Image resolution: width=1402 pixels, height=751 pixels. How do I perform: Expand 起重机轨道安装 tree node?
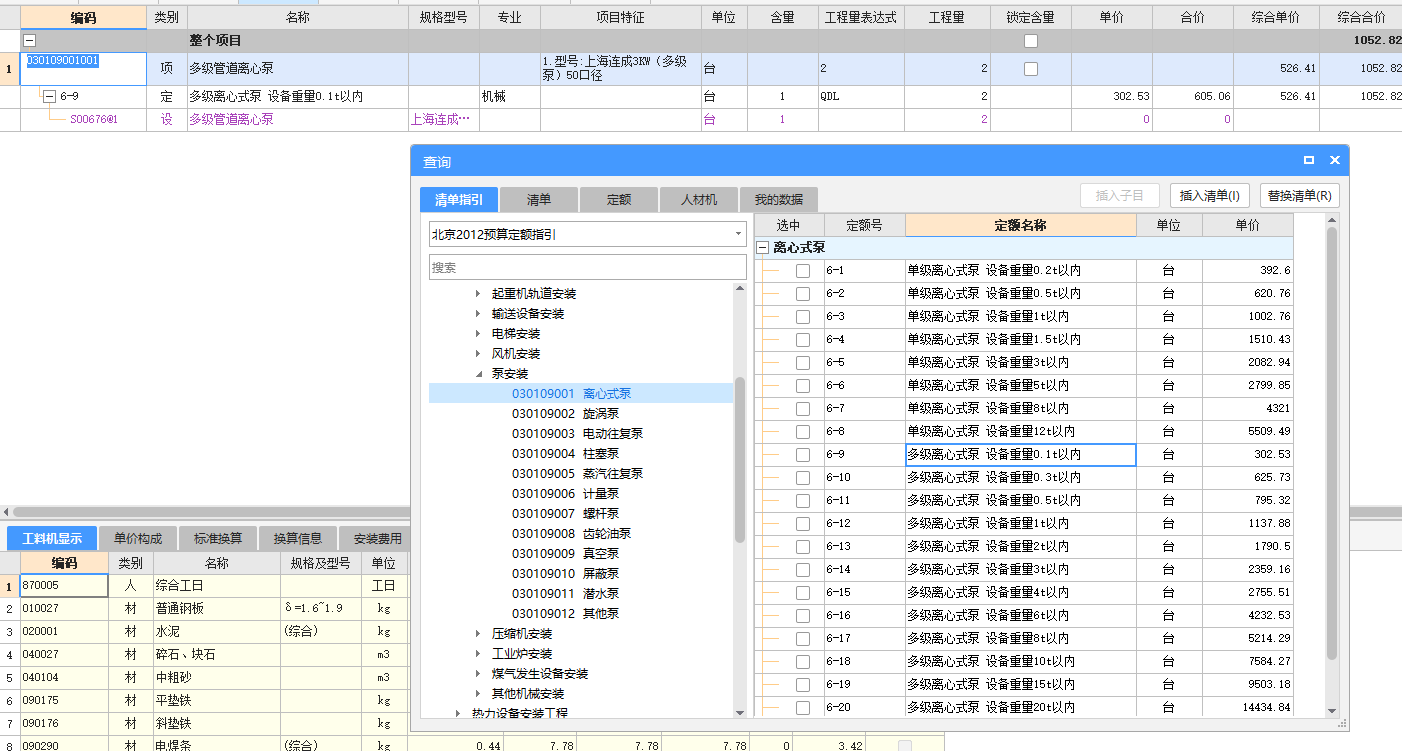(477, 294)
